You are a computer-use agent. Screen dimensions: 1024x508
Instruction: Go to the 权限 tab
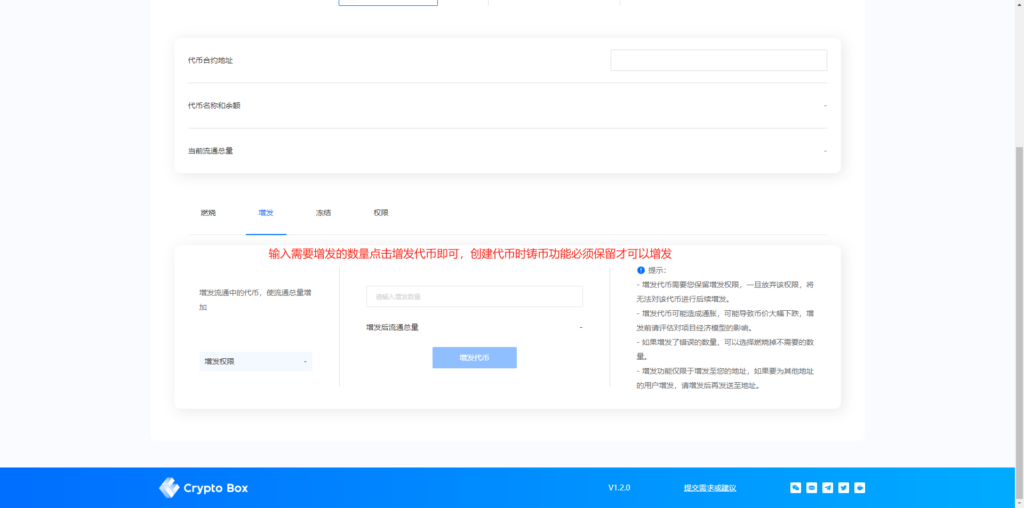(x=381, y=213)
